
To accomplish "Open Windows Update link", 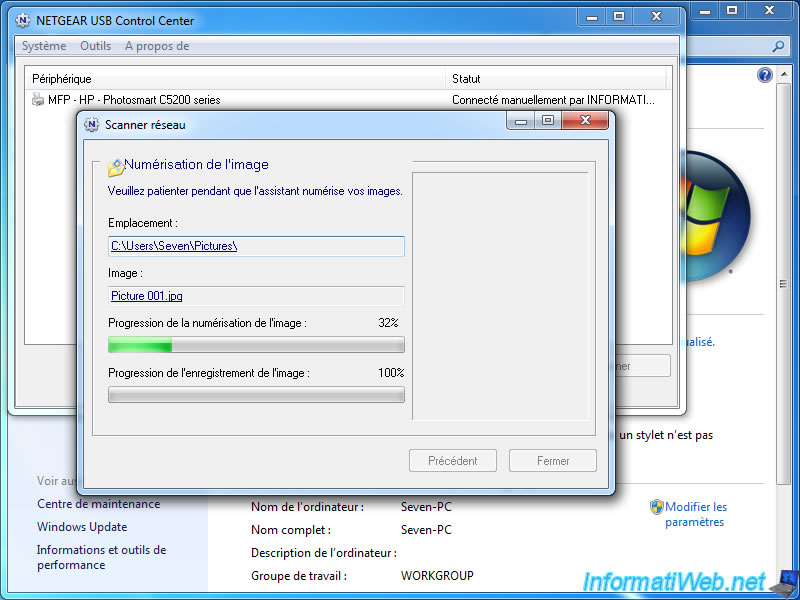I will click(x=82, y=527).
